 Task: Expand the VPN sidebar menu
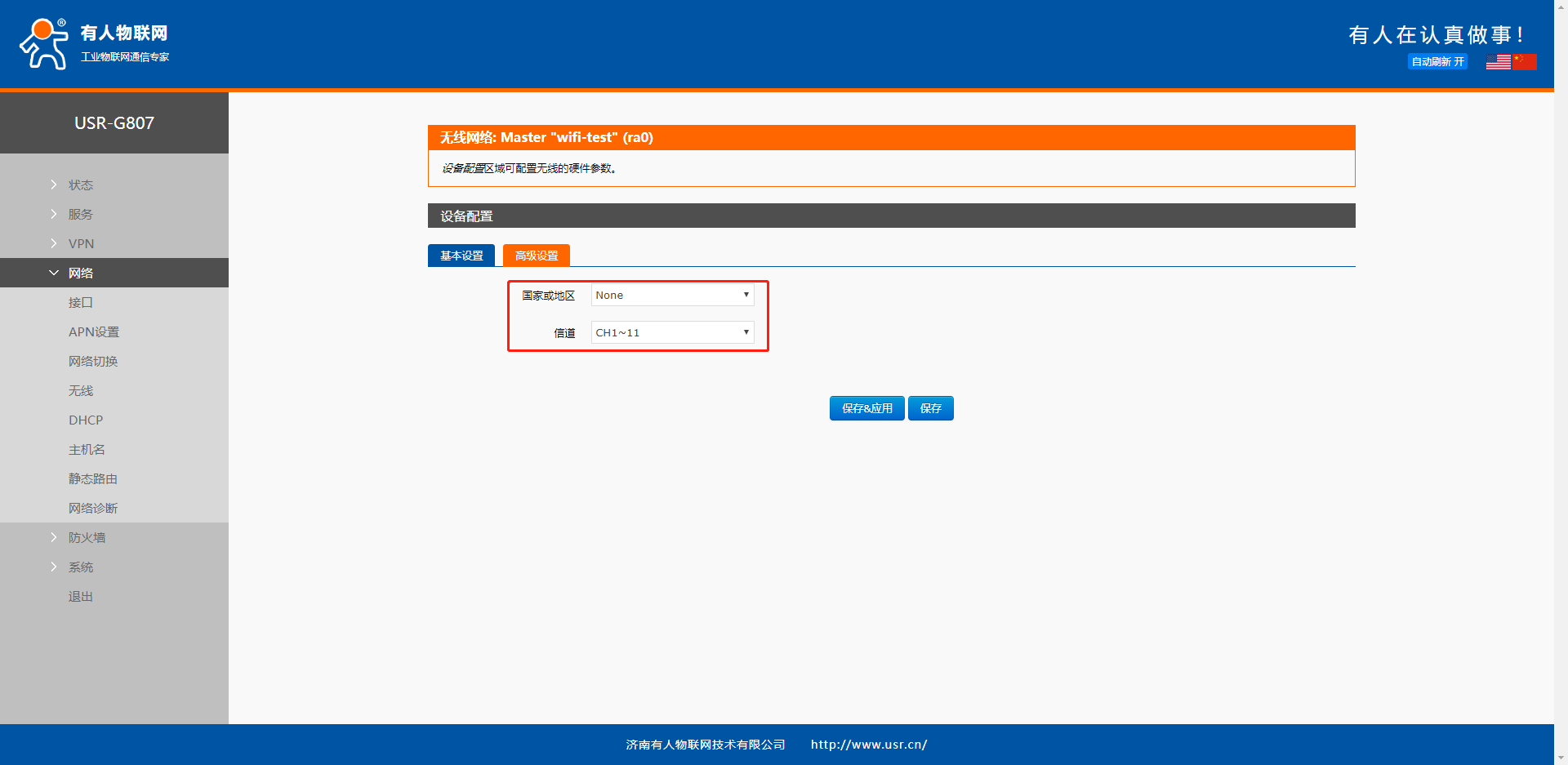(81, 244)
